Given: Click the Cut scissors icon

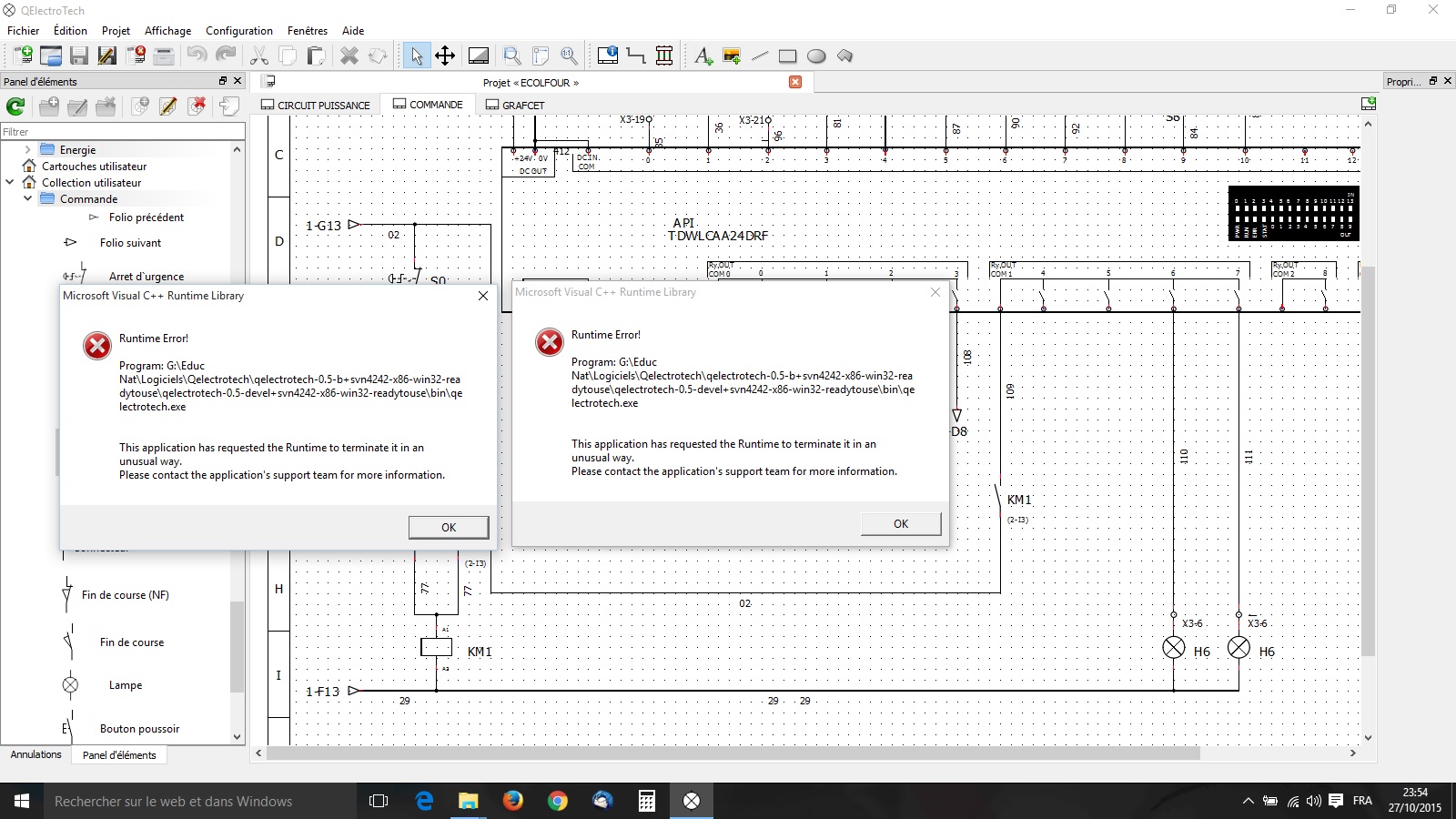Looking at the screenshot, I should coord(259,56).
